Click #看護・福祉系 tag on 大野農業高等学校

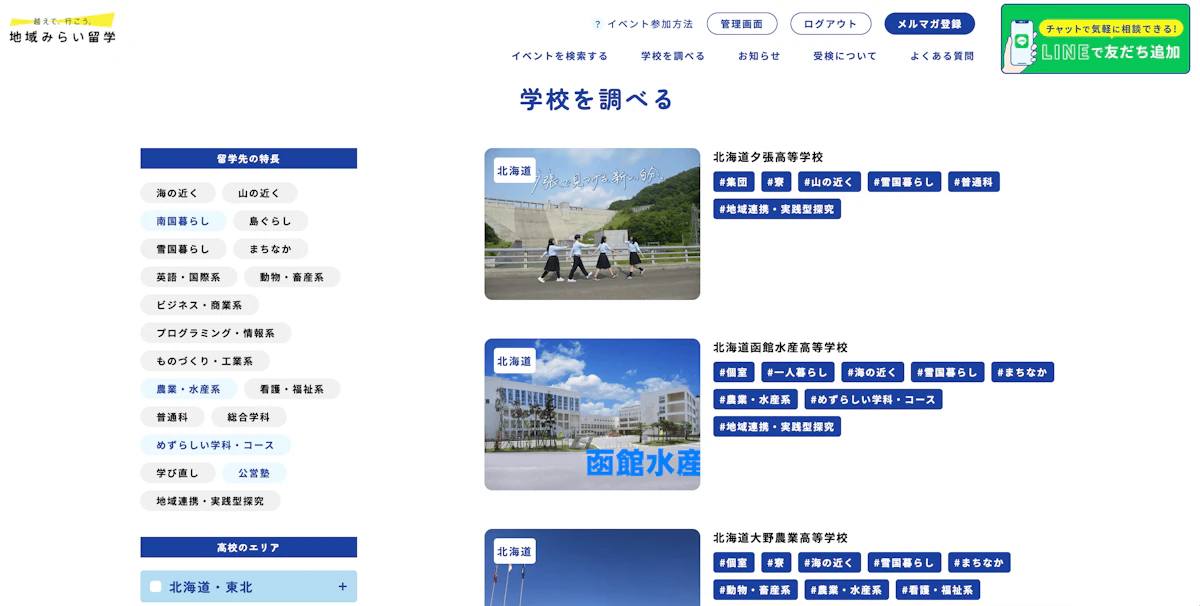[937, 590]
